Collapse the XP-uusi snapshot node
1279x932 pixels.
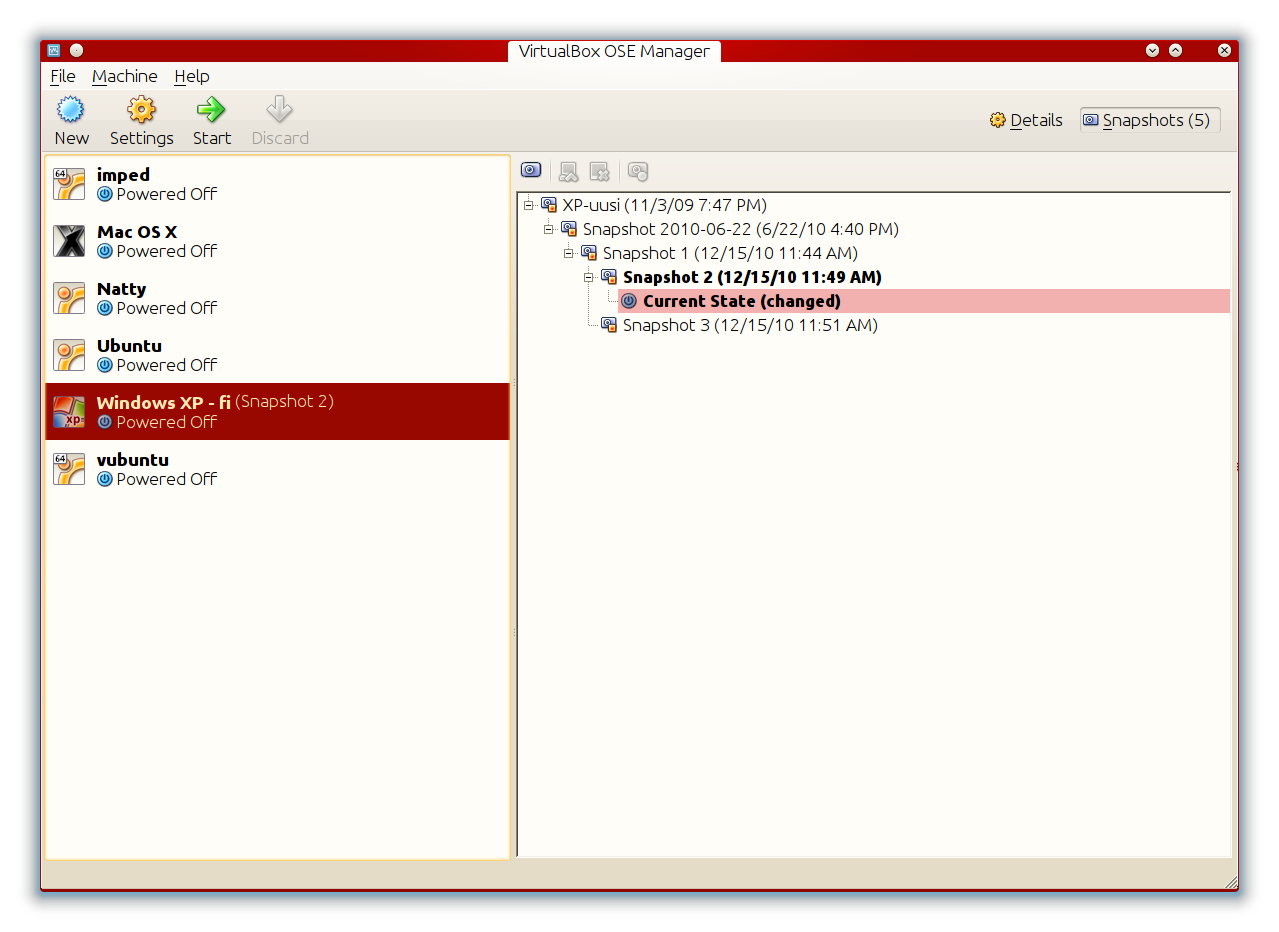pos(529,205)
